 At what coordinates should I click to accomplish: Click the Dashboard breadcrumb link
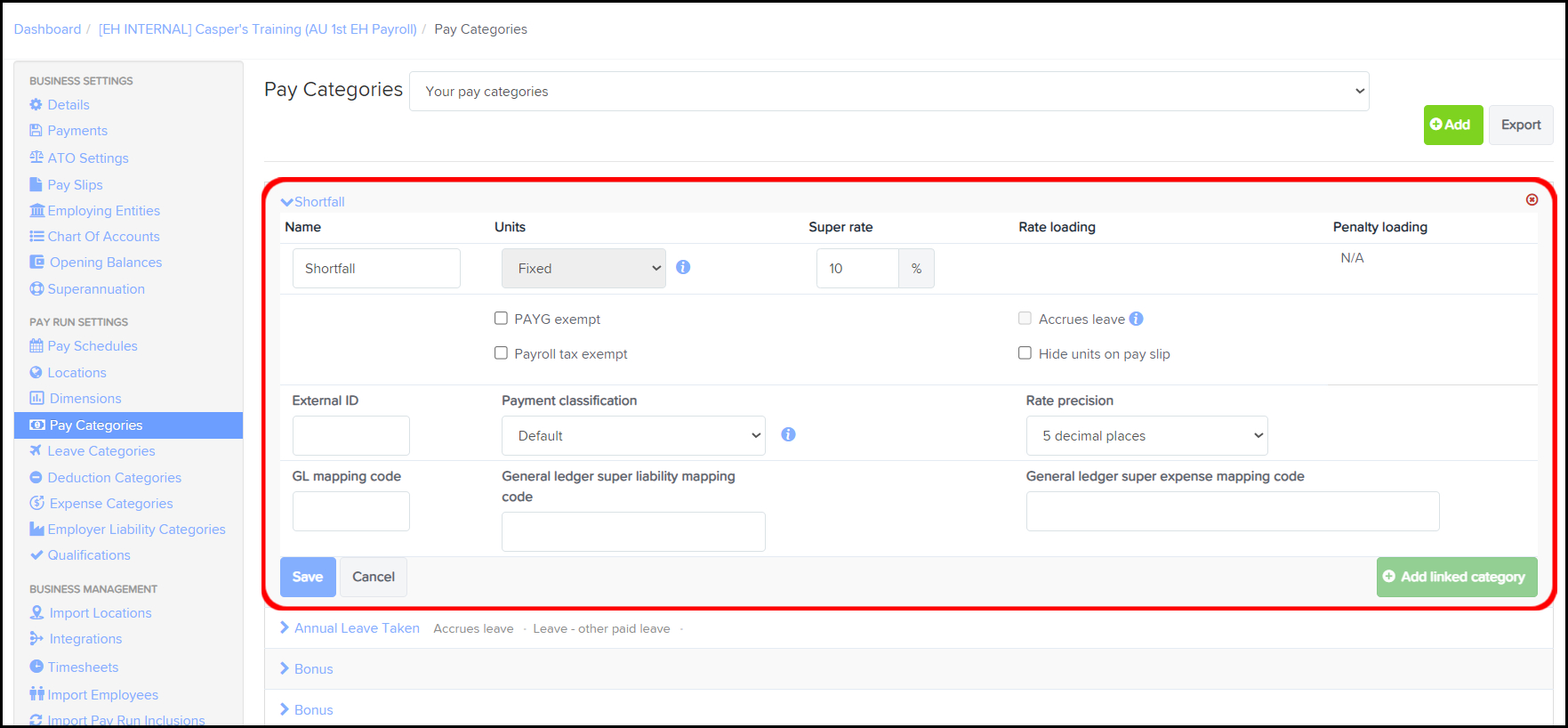coord(47,29)
